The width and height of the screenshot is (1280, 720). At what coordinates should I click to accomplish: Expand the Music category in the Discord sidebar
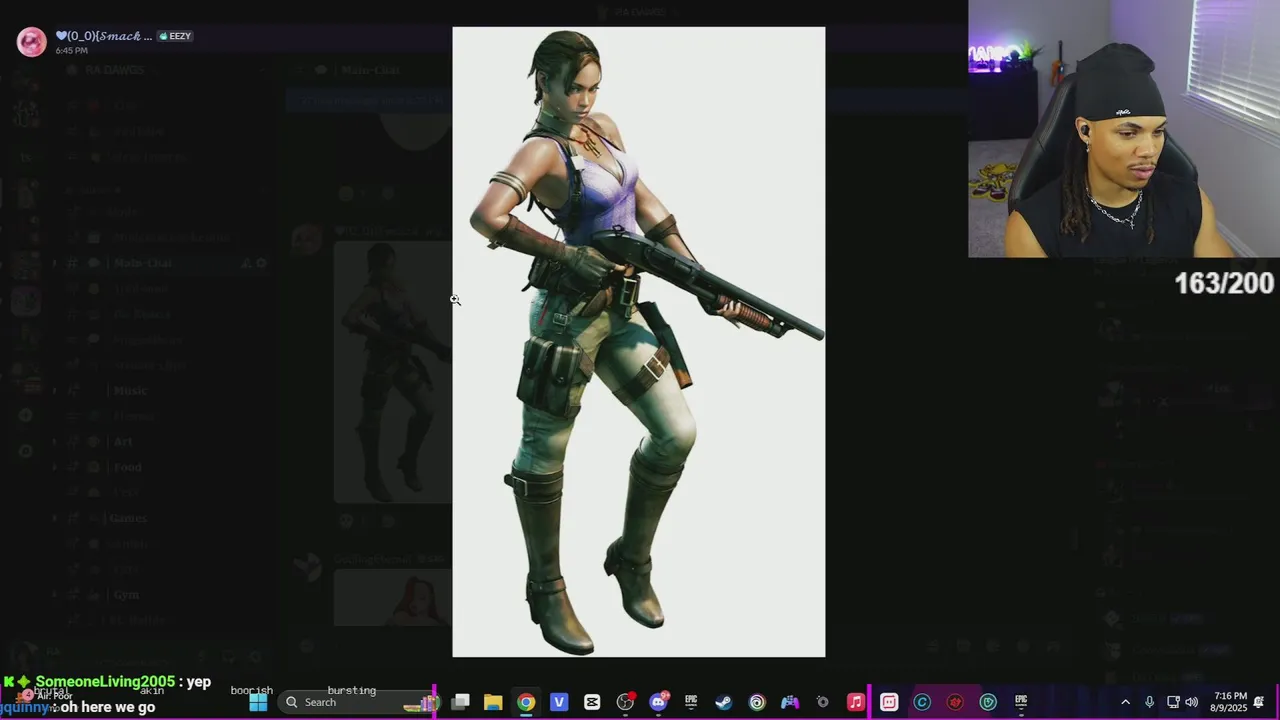click(x=130, y=391)
